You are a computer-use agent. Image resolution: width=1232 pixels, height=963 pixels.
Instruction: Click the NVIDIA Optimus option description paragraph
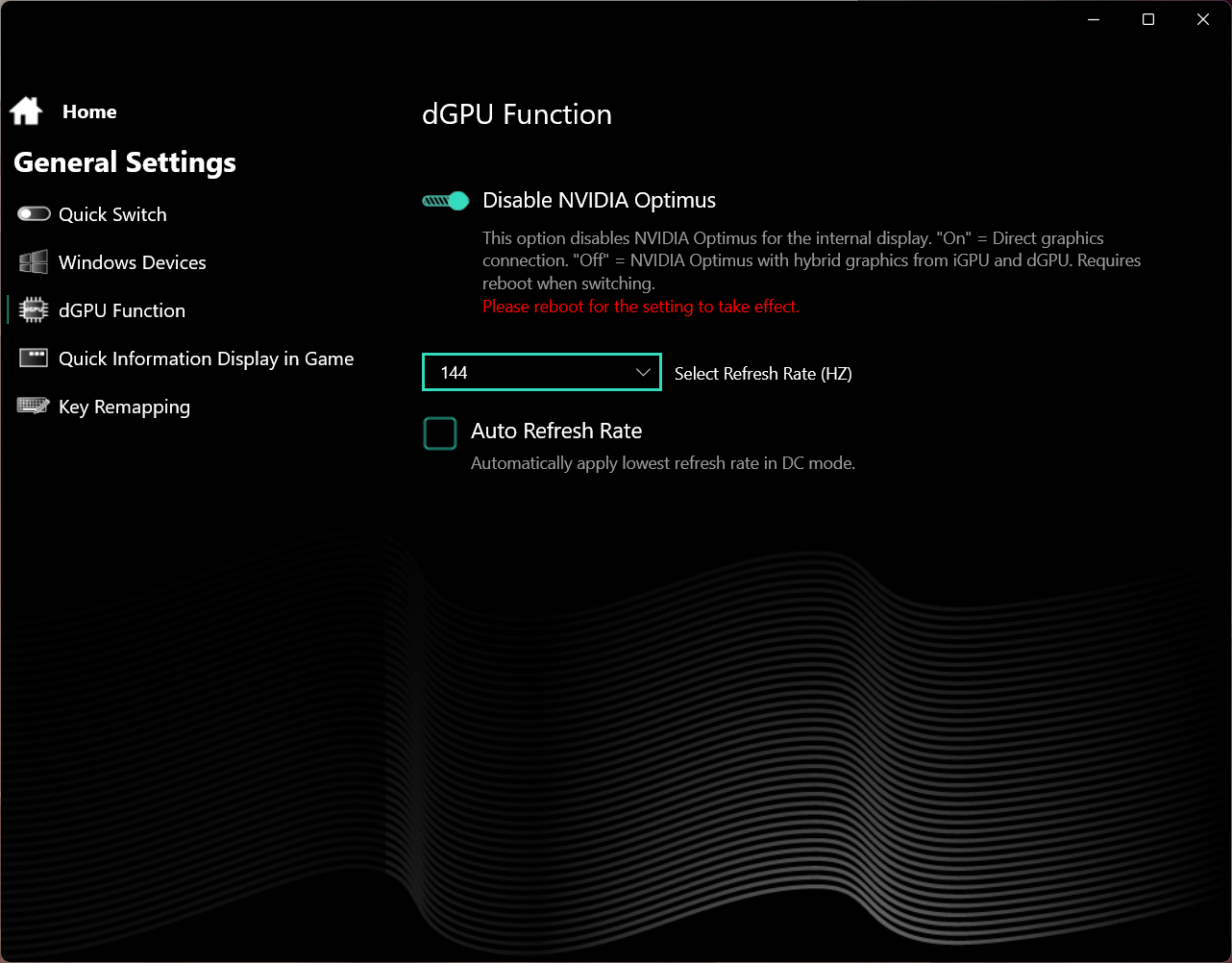[x=812, y=260]
